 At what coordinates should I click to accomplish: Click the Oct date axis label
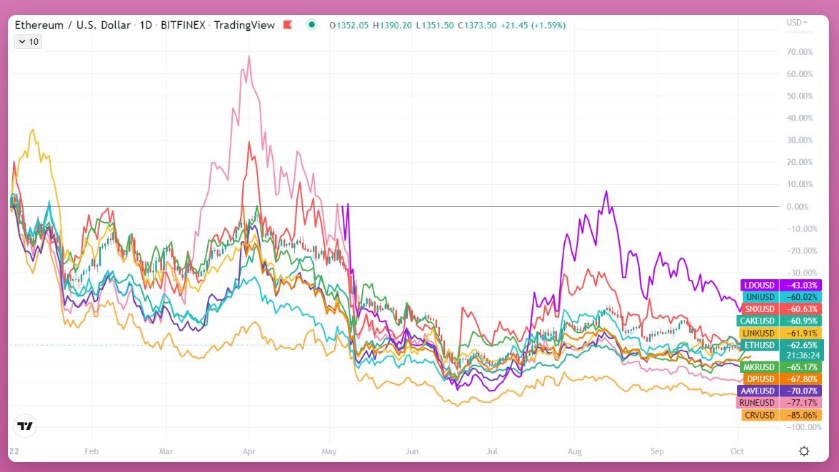tap(737, 451)
